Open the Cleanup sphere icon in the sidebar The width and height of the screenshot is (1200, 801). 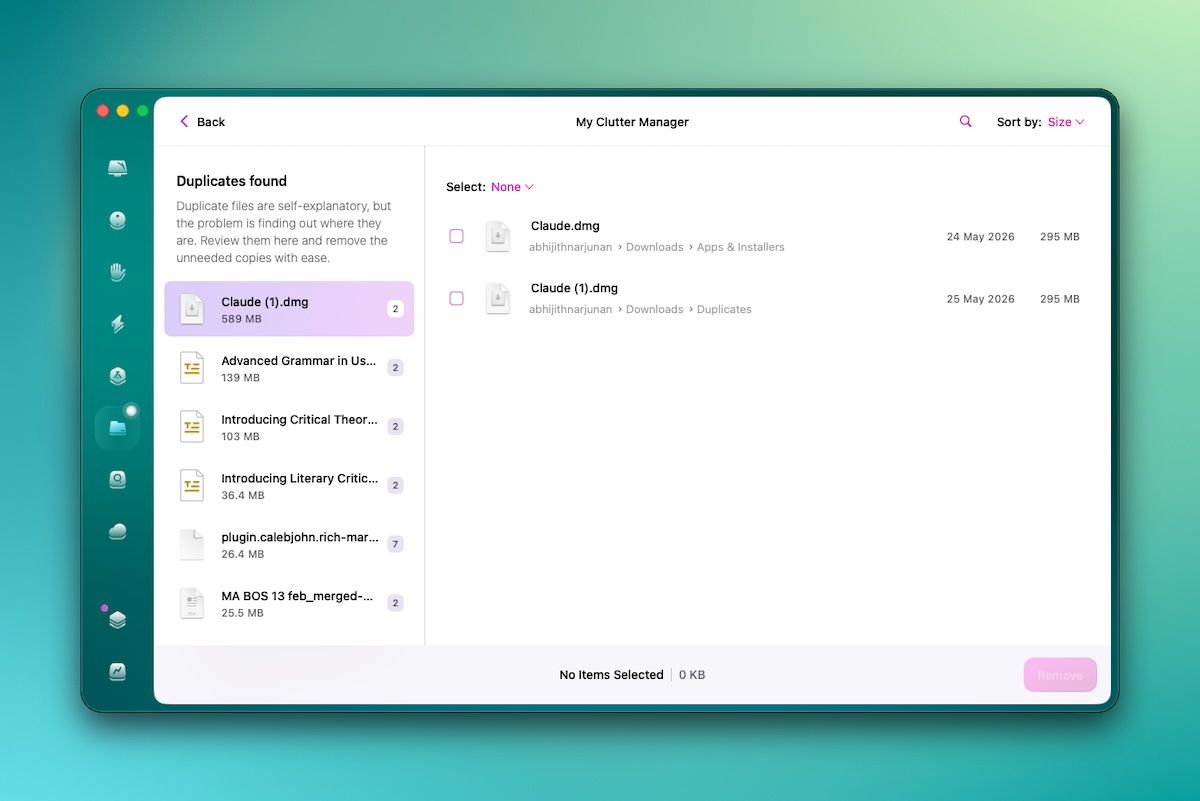(117, 220)
